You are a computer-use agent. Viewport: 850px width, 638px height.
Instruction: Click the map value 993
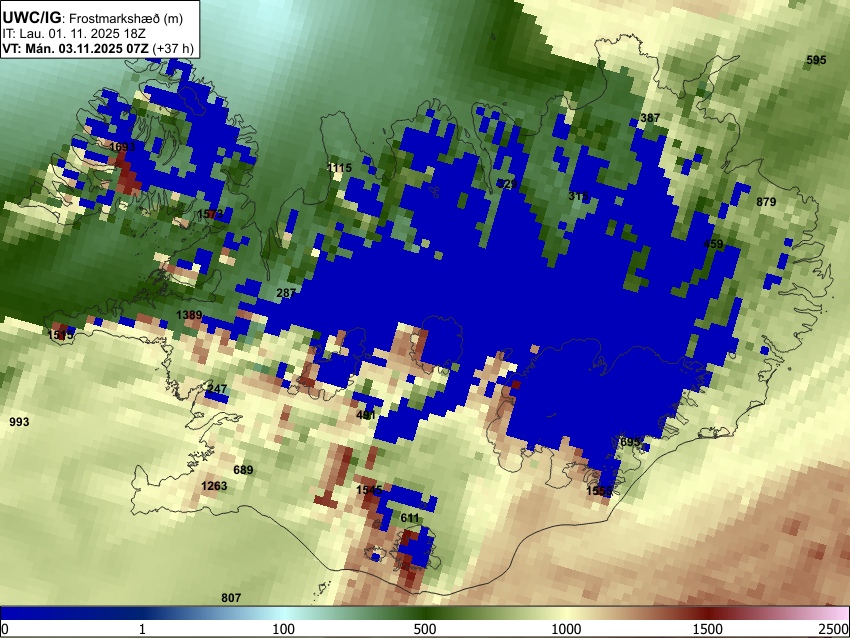coord(19,422)
